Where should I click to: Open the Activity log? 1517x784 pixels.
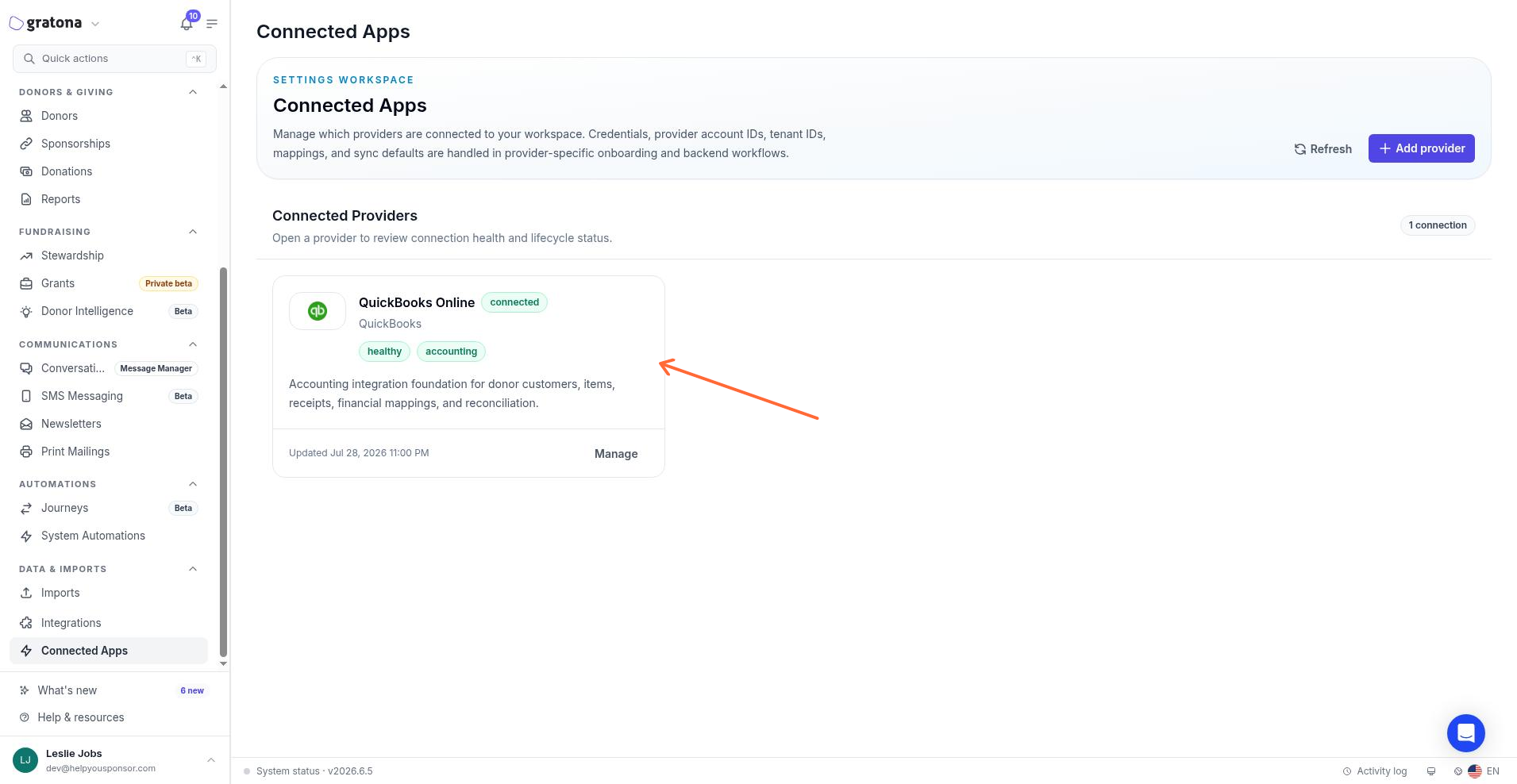point(1375,771)
